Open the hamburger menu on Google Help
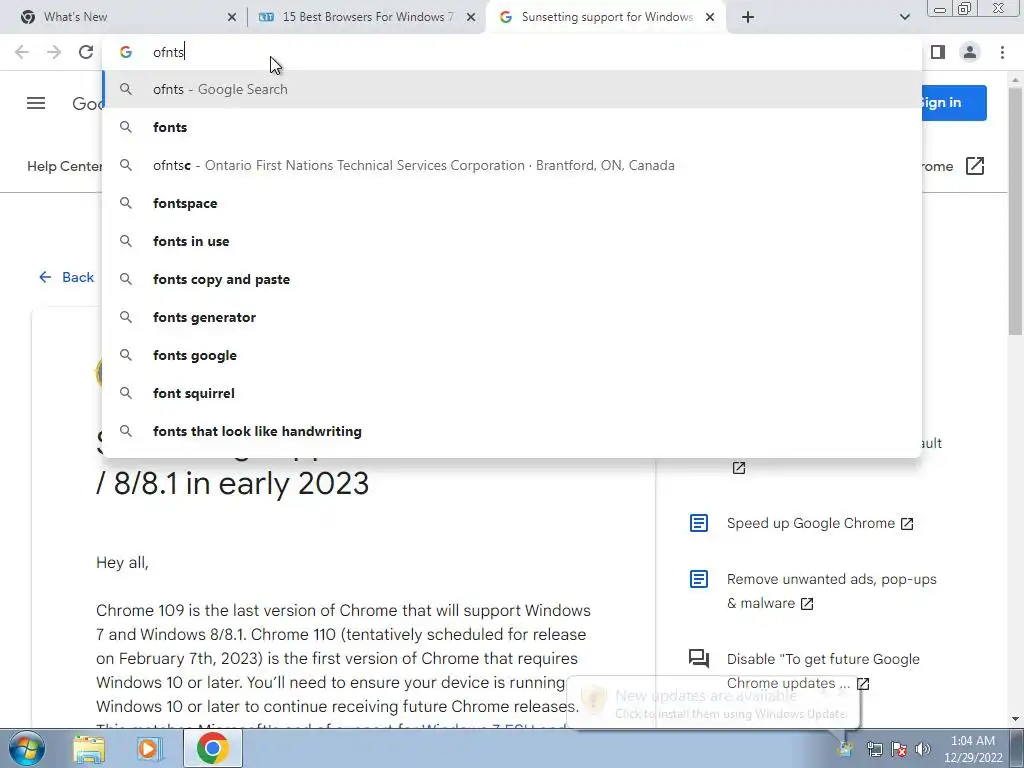This screenshot has width=1024, height=768. pos(36,103)
